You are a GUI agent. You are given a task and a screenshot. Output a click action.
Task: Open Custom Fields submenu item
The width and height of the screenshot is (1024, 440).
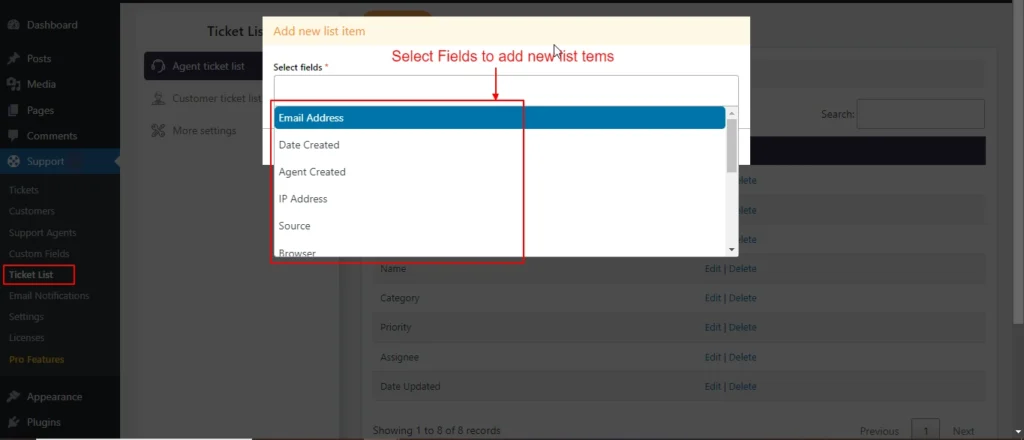(x=39, y=253)
